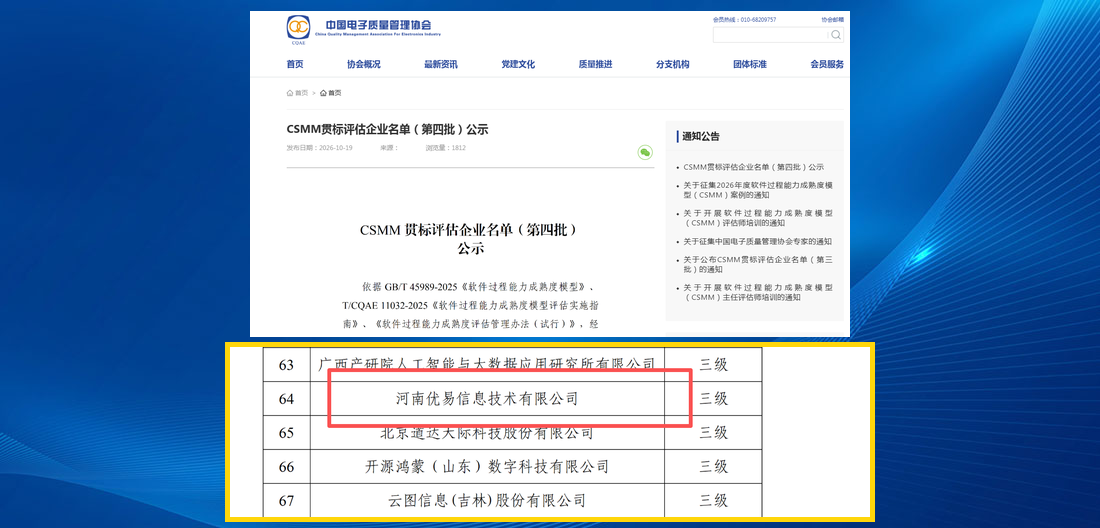This screenshot has height=528, width=1100.
Task: Click row number 64 in the table
Action: pos(286,399)
